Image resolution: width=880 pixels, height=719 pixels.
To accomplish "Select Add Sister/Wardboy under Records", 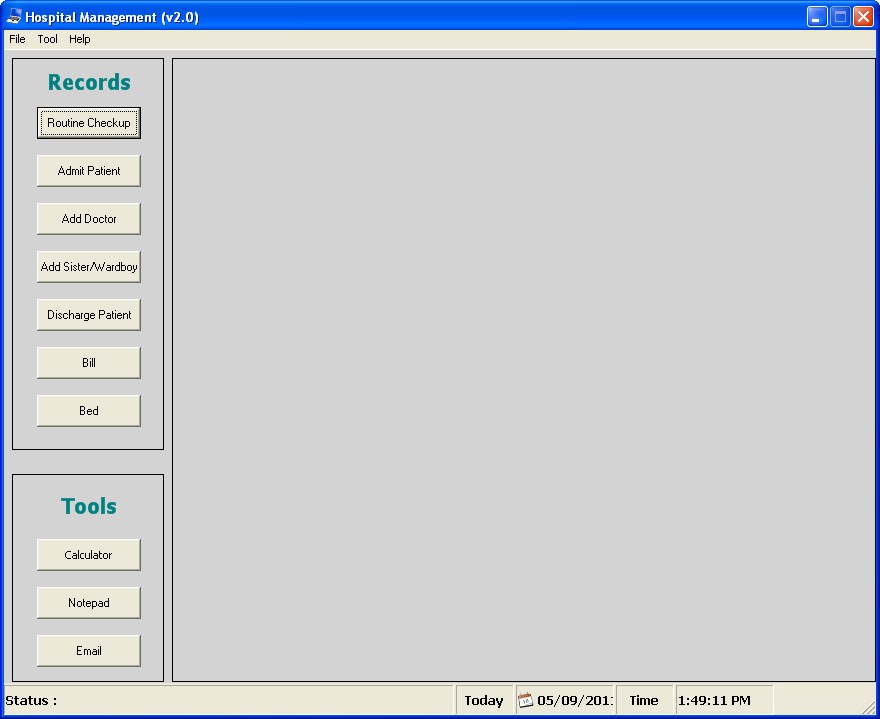I will (88, 266).
